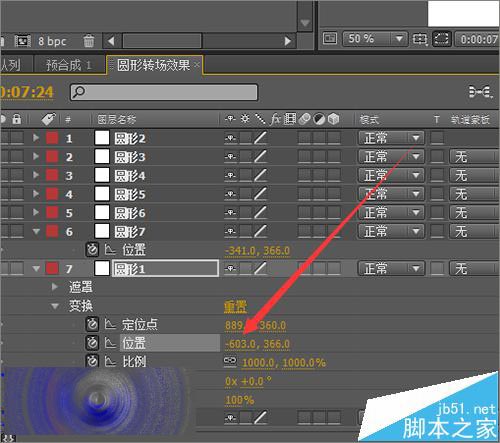Click the 圆形1 layer name edit field

pyautogui.click(x=165, y=269)
